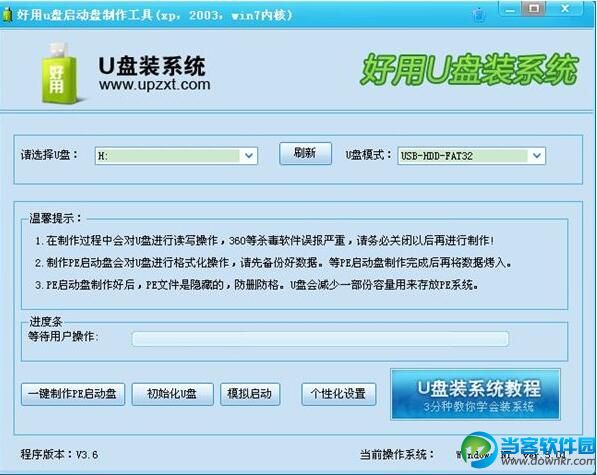Image resolution: width=597 pixels, height=475 pixels.
Task: Click tip 3 about hidden PE files
Action: [257, 285]
